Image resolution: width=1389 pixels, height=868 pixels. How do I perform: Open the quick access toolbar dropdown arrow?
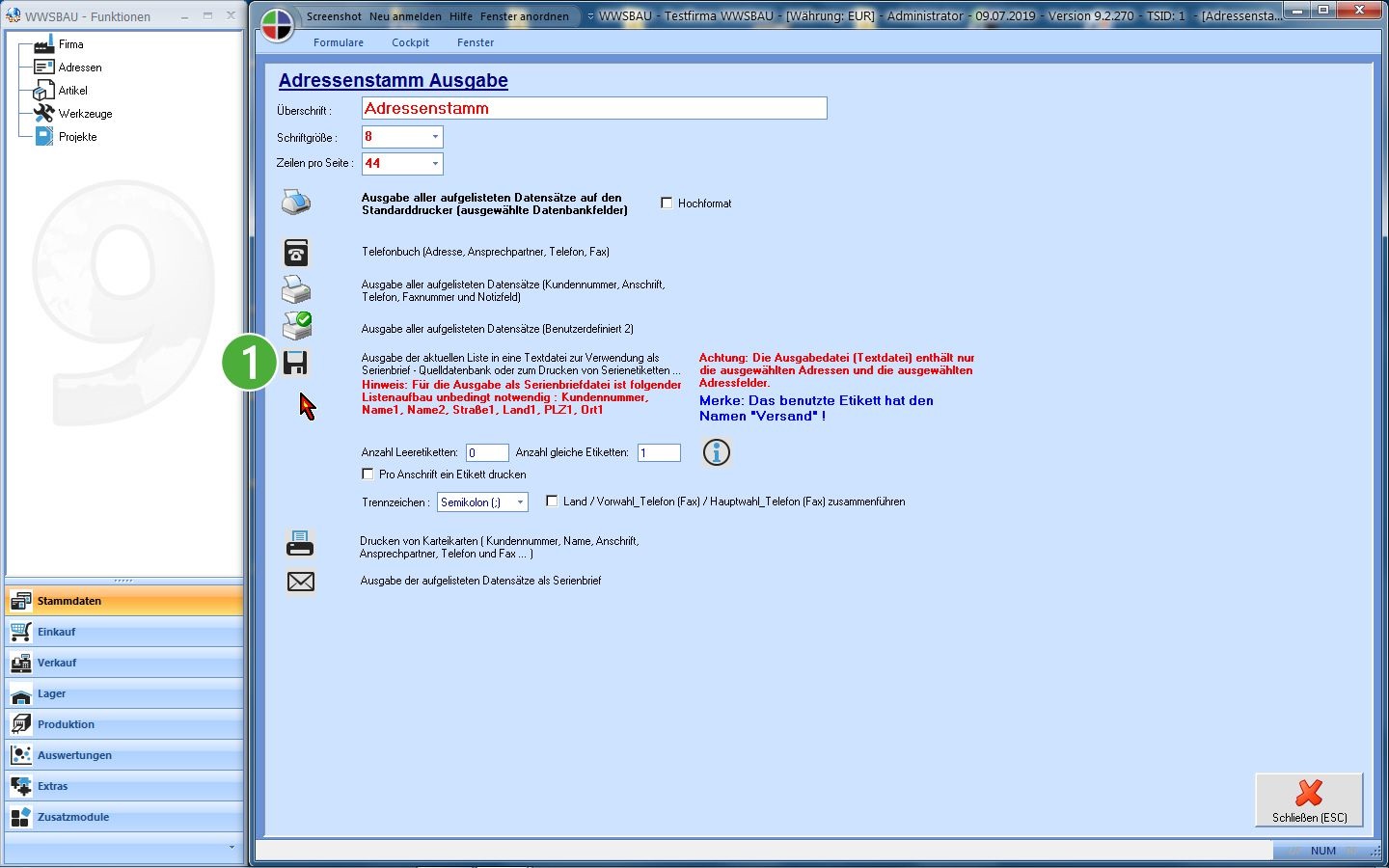(589, 16)
